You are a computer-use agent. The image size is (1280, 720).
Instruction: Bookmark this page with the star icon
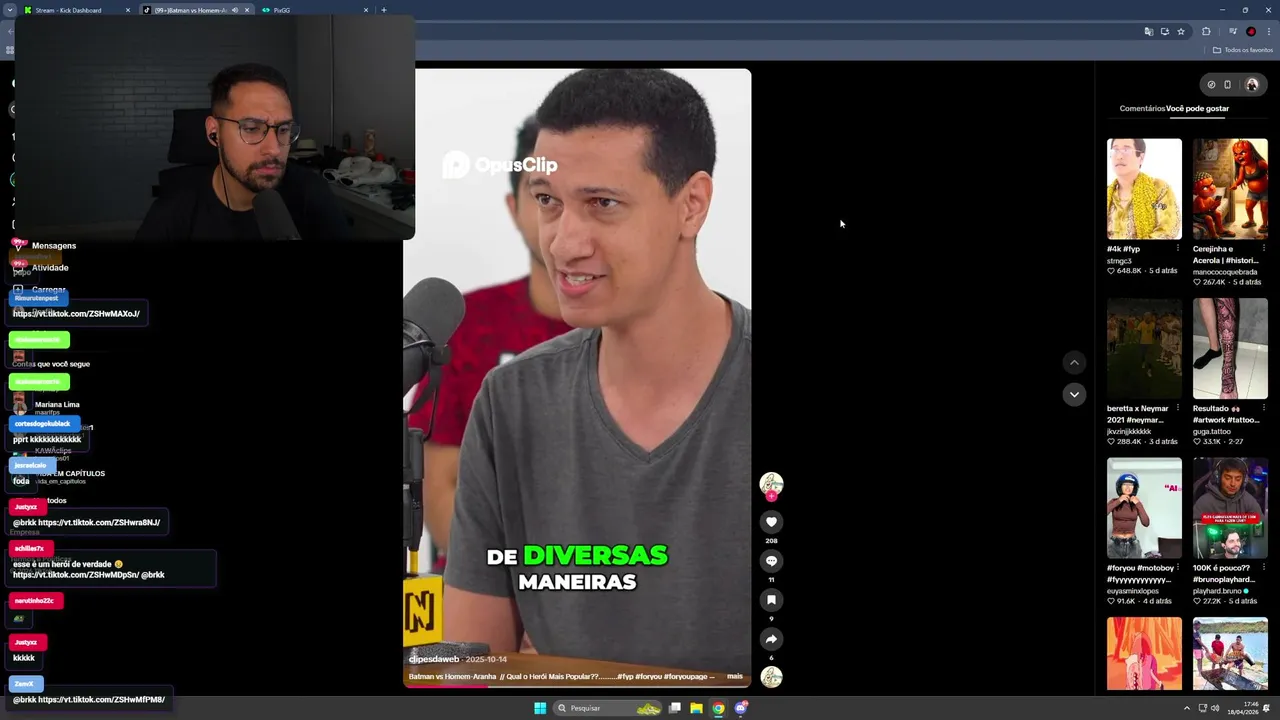coord(1181,31)
